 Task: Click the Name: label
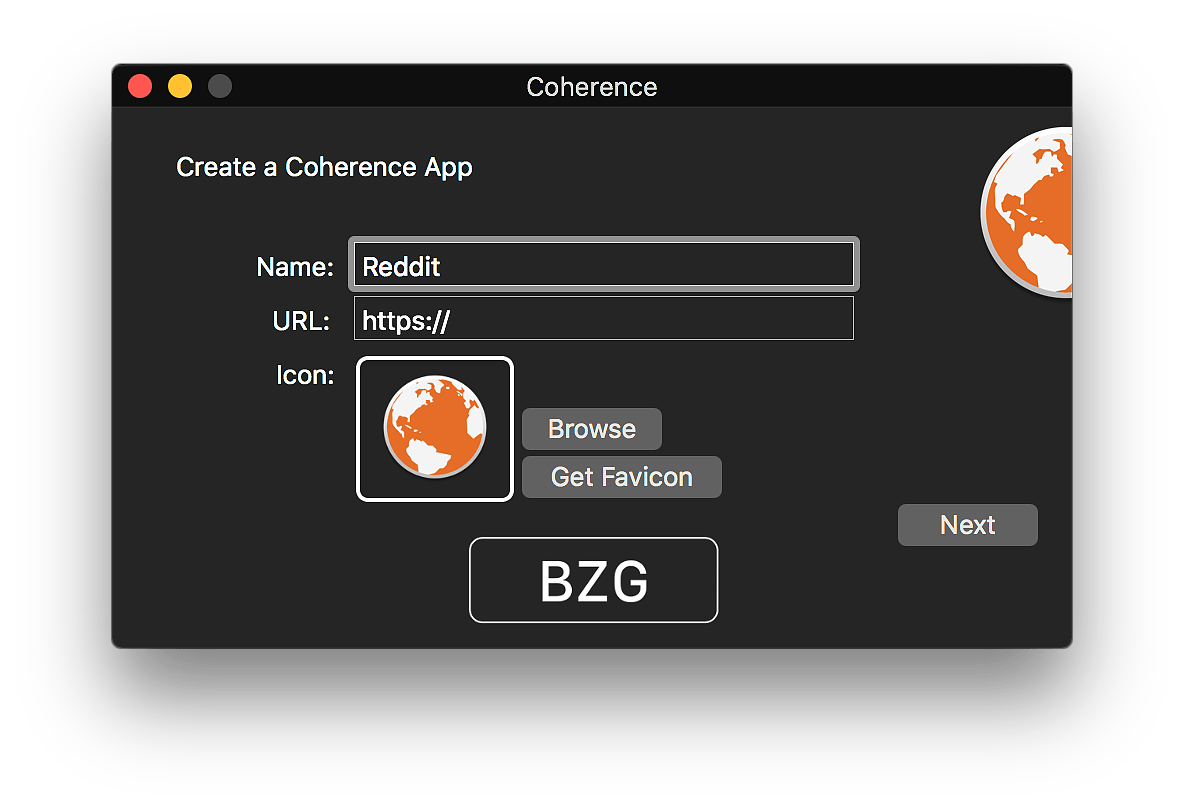(x=294, y=267)
